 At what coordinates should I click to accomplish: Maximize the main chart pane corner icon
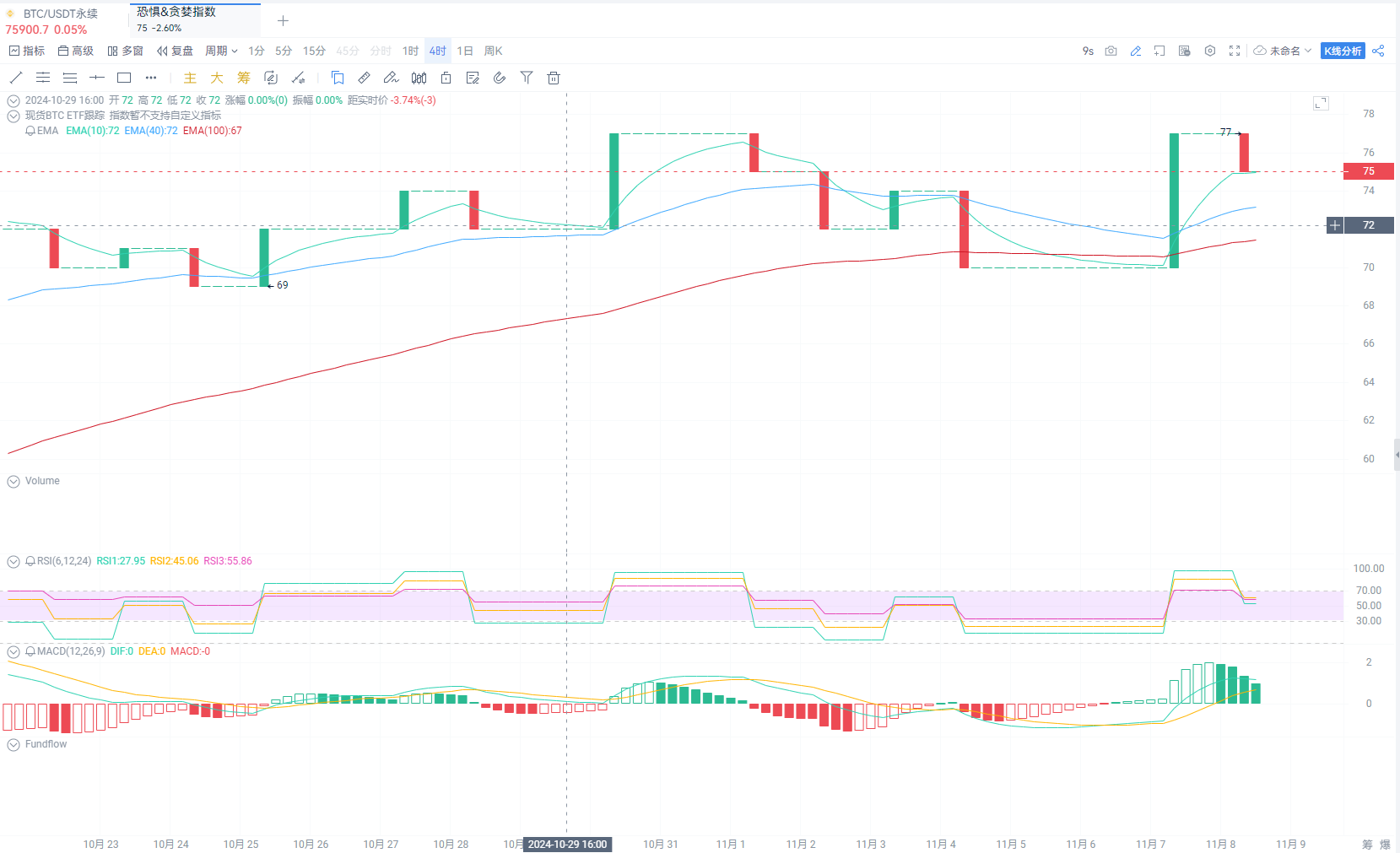[x=1321, y=103]
